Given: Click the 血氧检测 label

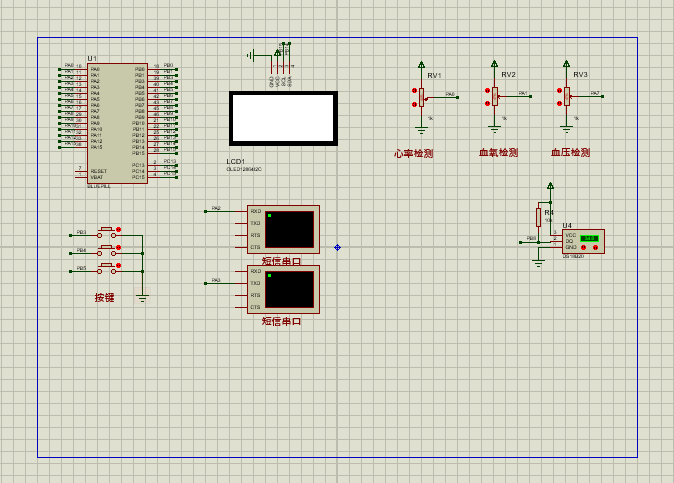Looking at the screenshot, I should pyautogui.click(x=499, y=153).
